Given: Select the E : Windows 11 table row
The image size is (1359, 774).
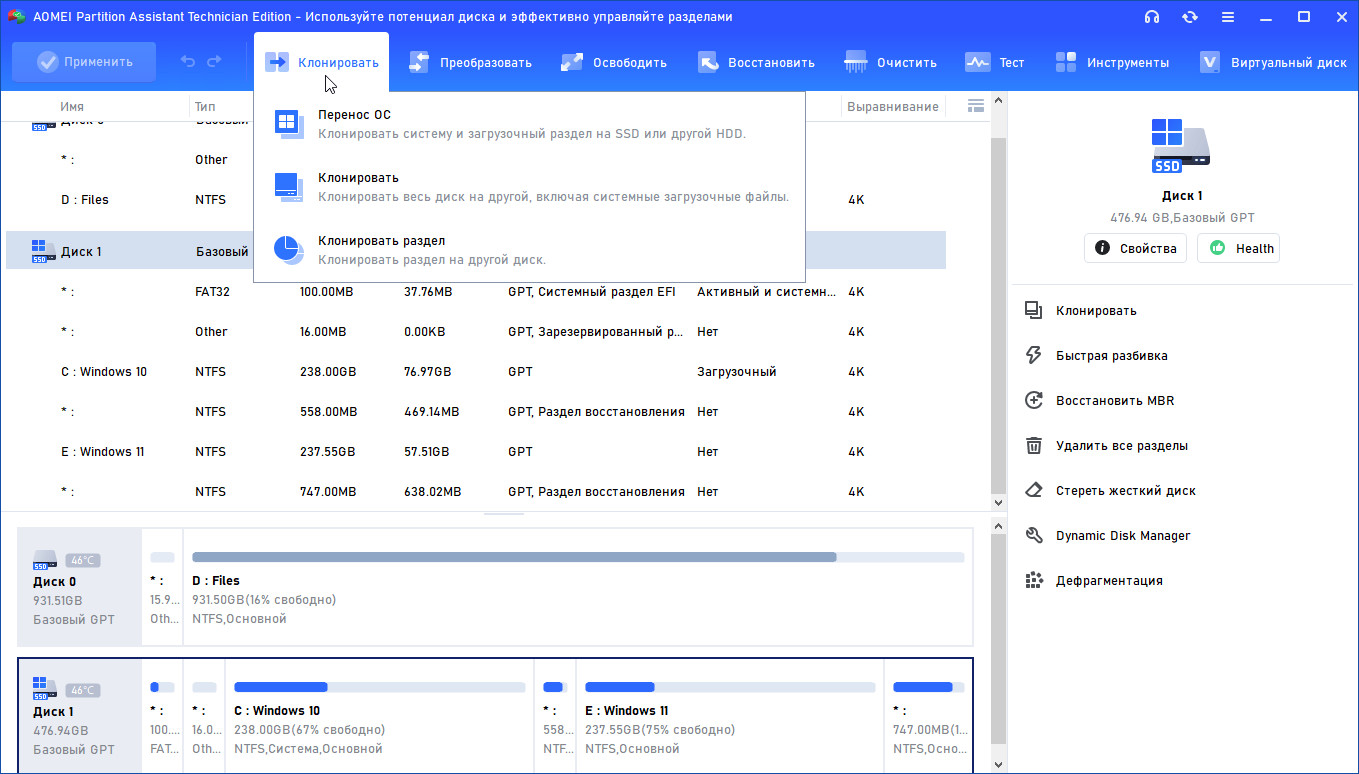Looking at the screenshot, I should tap(103, 451).
